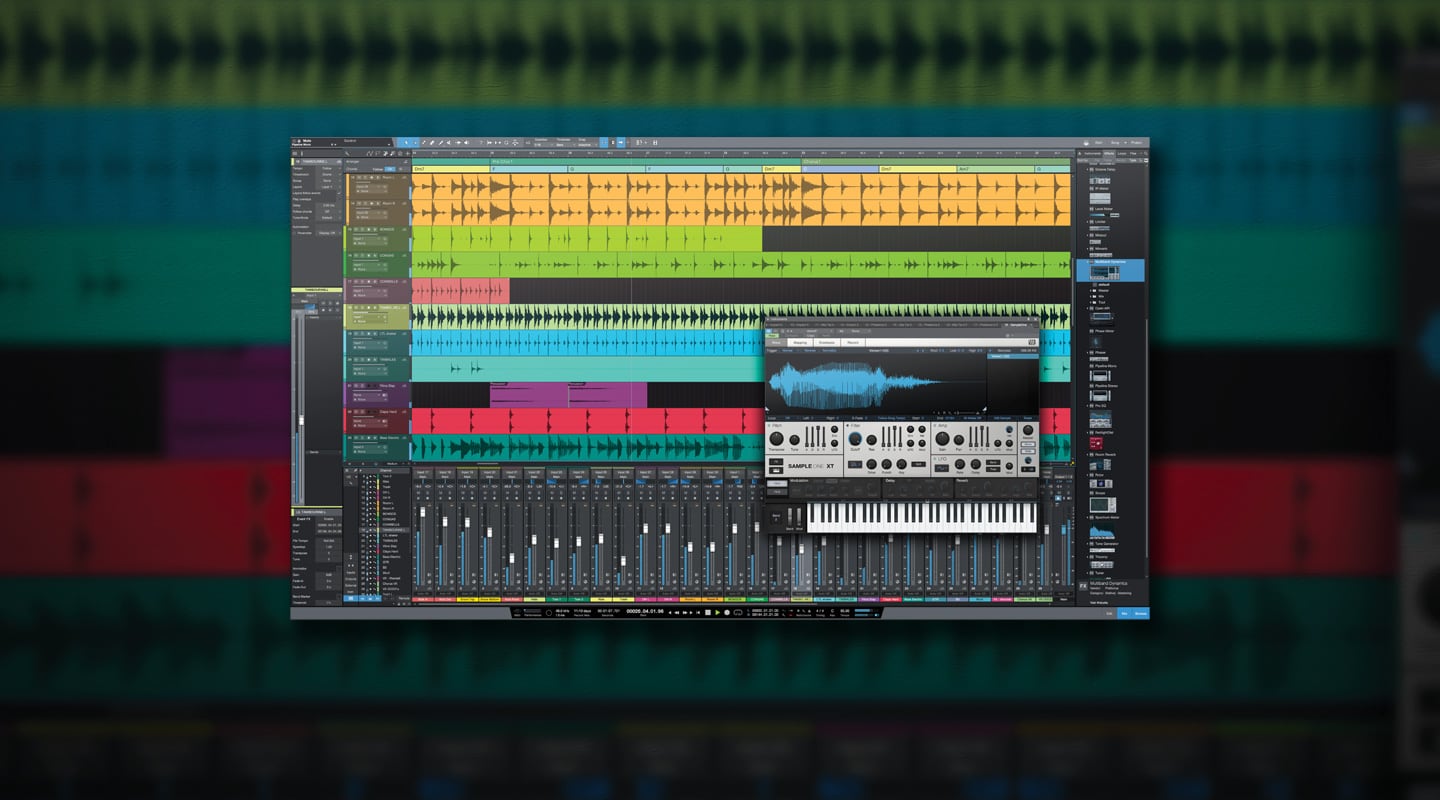Mute the BONGOS track
1440x800 pixels.
pos(356,229)
